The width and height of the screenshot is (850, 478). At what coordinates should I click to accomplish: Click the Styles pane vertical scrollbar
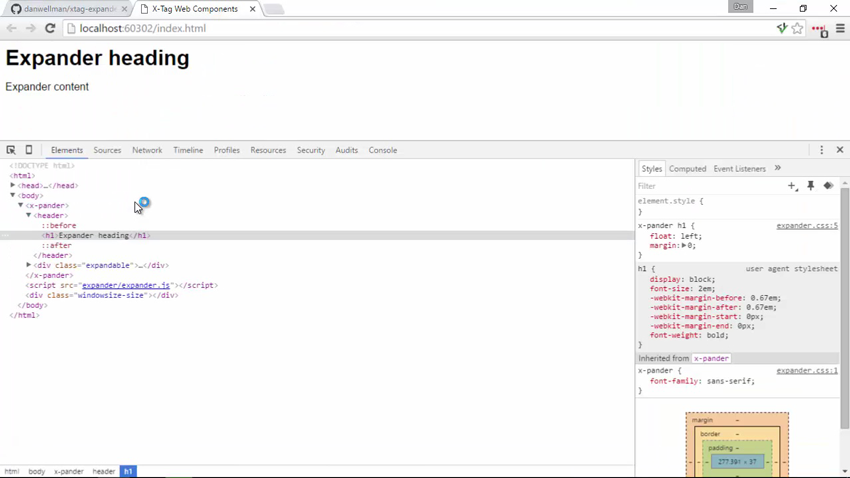[x=845, y=309]
